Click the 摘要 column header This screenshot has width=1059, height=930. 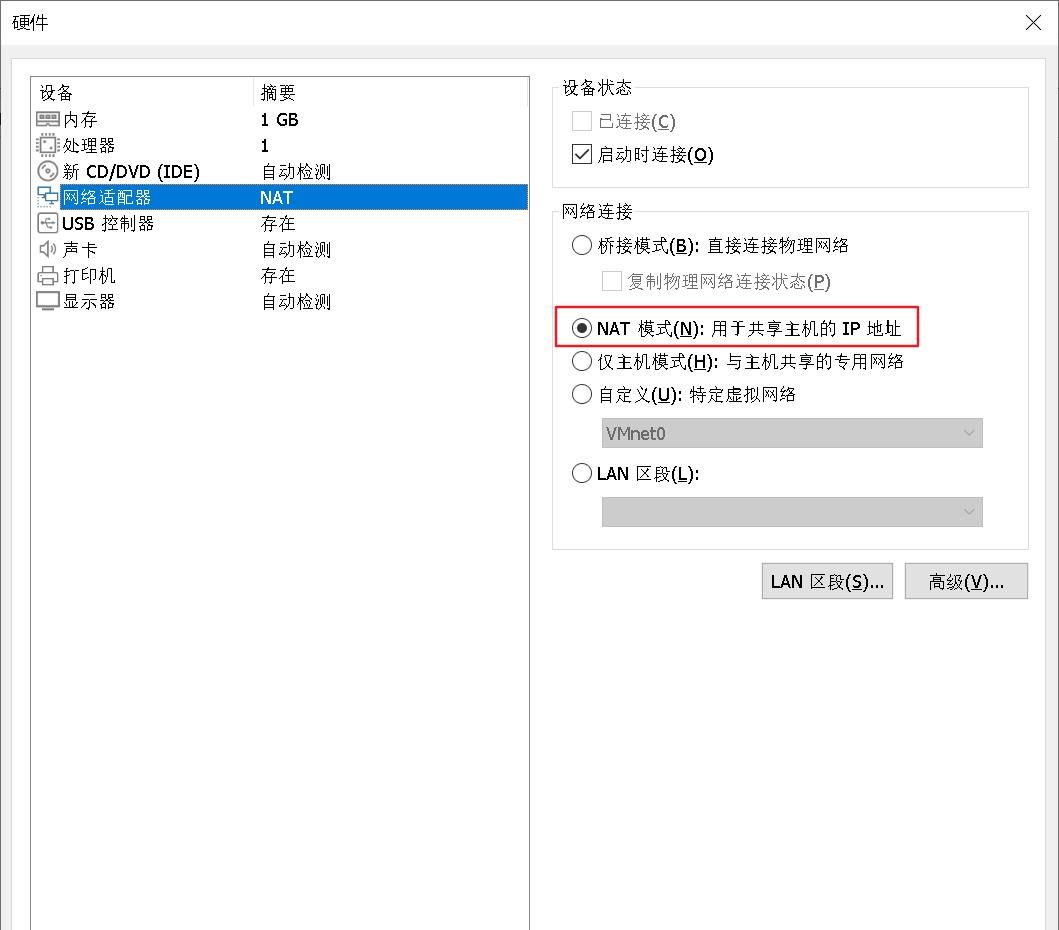278,93
